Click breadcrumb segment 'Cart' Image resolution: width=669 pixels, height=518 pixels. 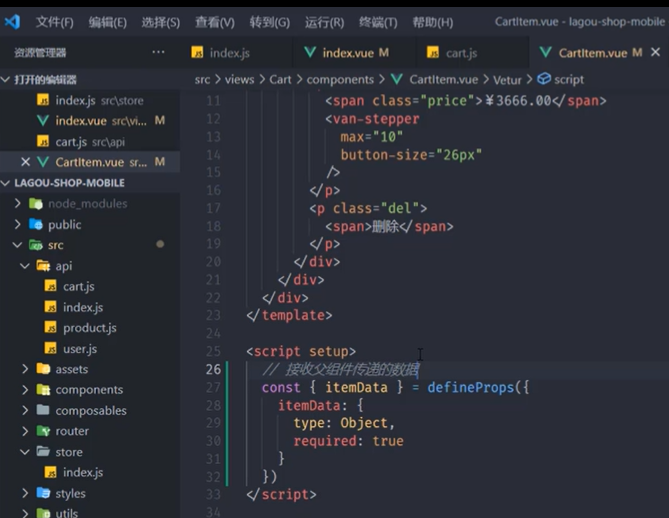point(280,80)
